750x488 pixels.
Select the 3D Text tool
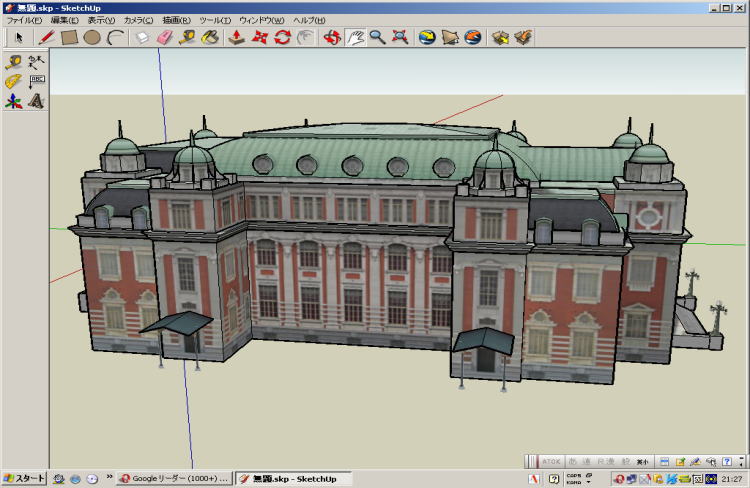click(36, 101)
